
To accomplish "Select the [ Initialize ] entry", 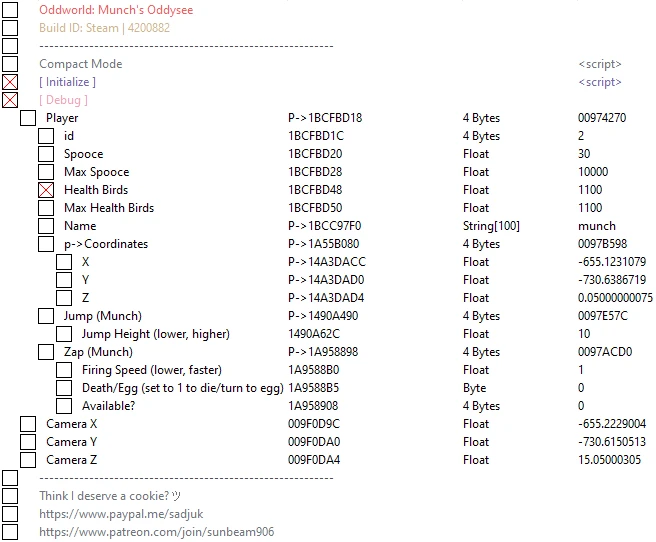I will coord(67,82).
